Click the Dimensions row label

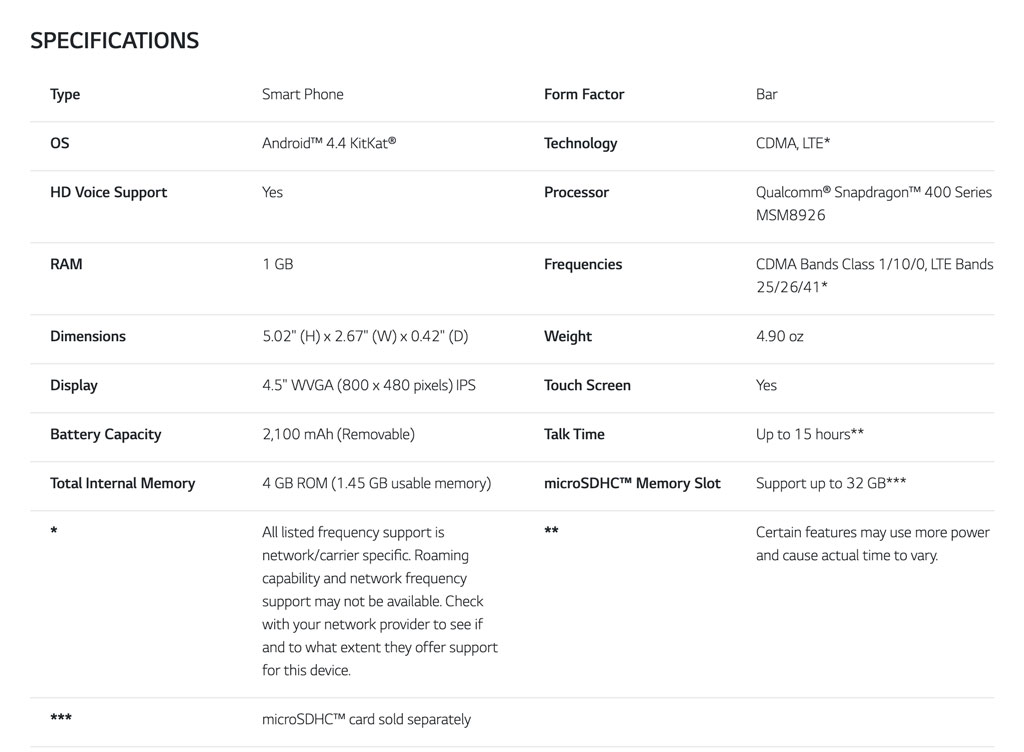pyautogui.click(x=88, y=337)
